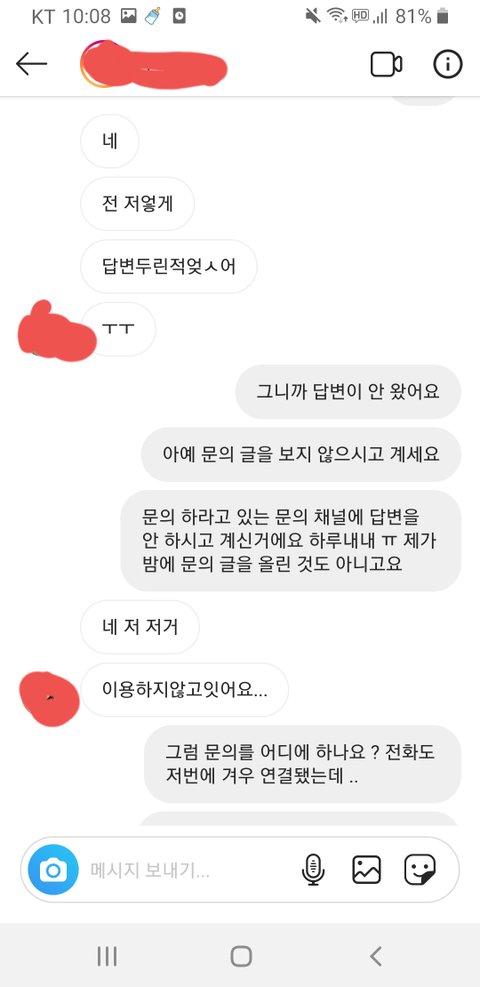Open the blue camera button in the message bar
Screen dimensions: 480x987
(53, 870)
